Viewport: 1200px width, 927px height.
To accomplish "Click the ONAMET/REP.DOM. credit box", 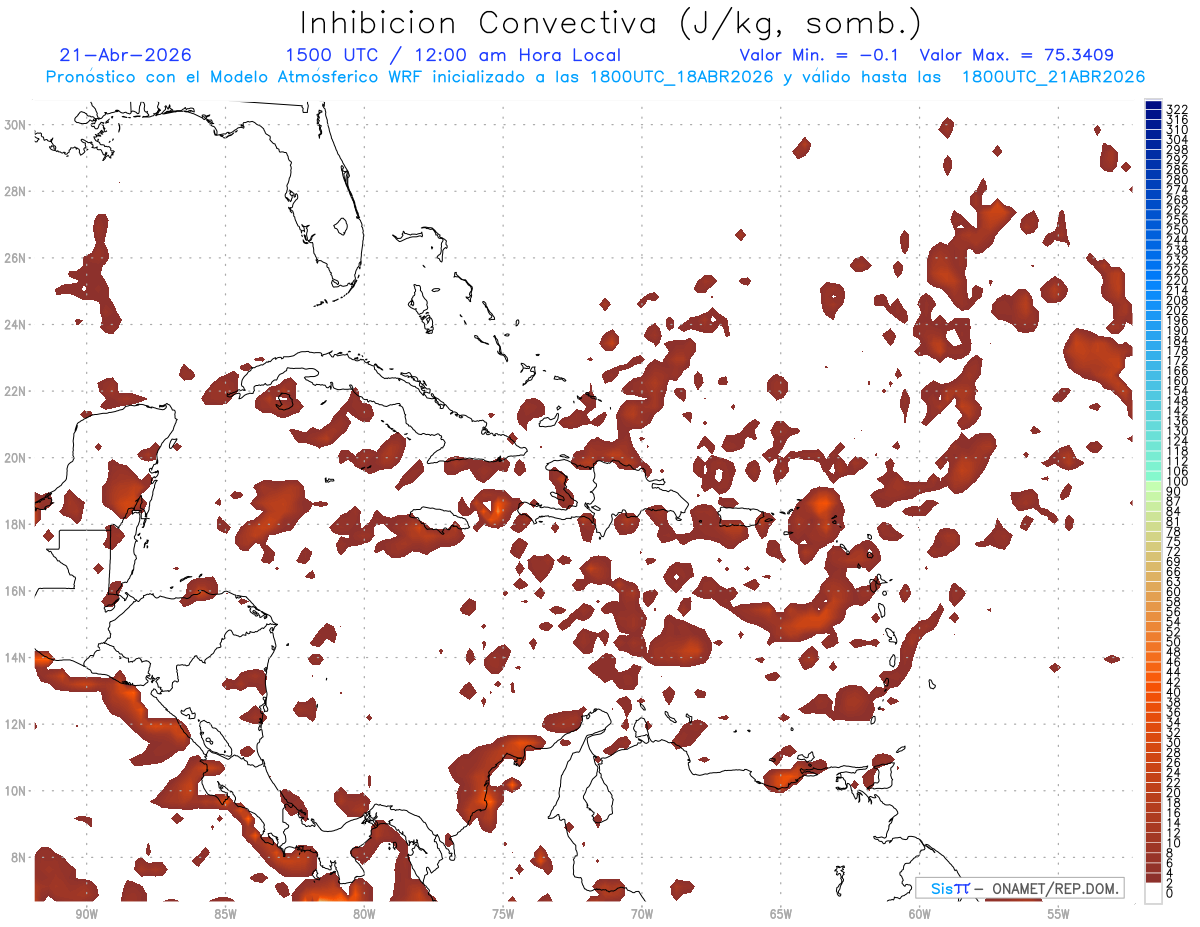I will [1020, 888].
